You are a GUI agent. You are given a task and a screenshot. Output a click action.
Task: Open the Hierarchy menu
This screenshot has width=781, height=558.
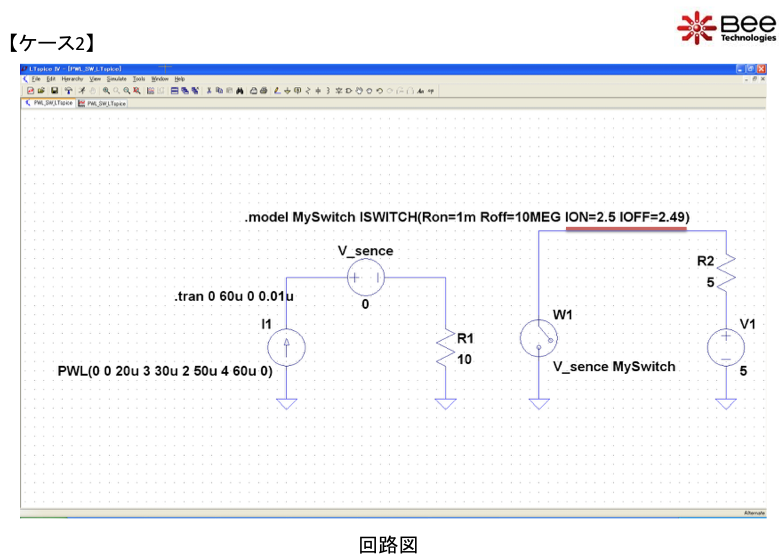point(71,78)
